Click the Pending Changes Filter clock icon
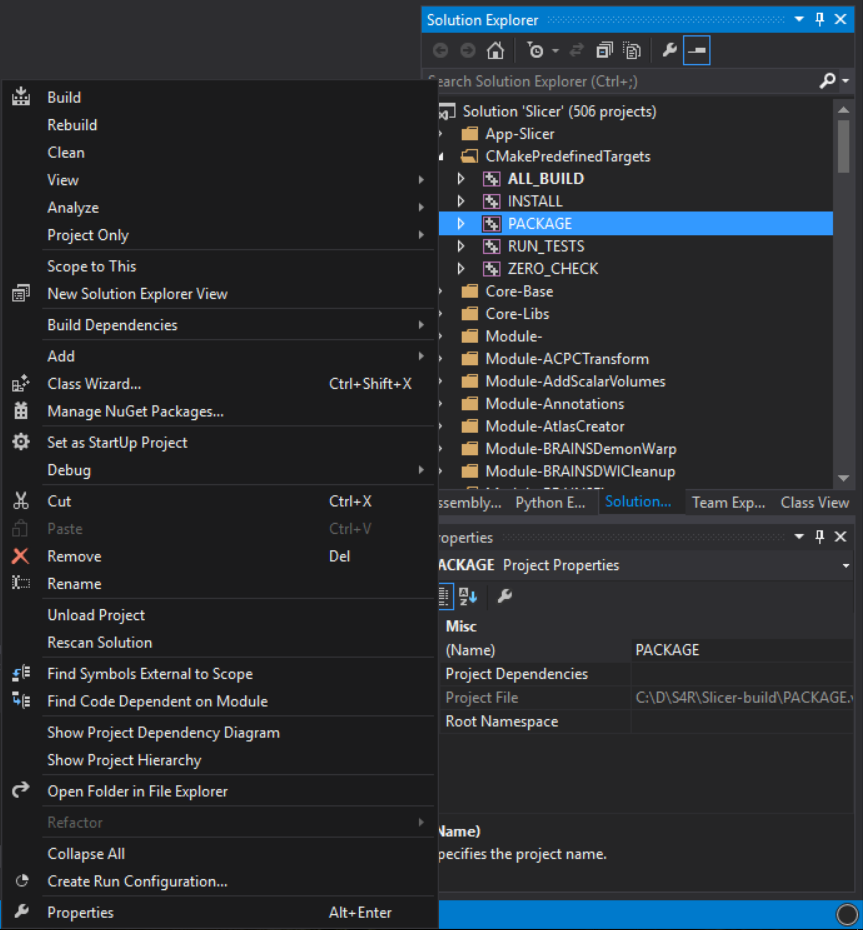Image resolution: width=863 pixels, height=930 pixels. tap(536, 51)
